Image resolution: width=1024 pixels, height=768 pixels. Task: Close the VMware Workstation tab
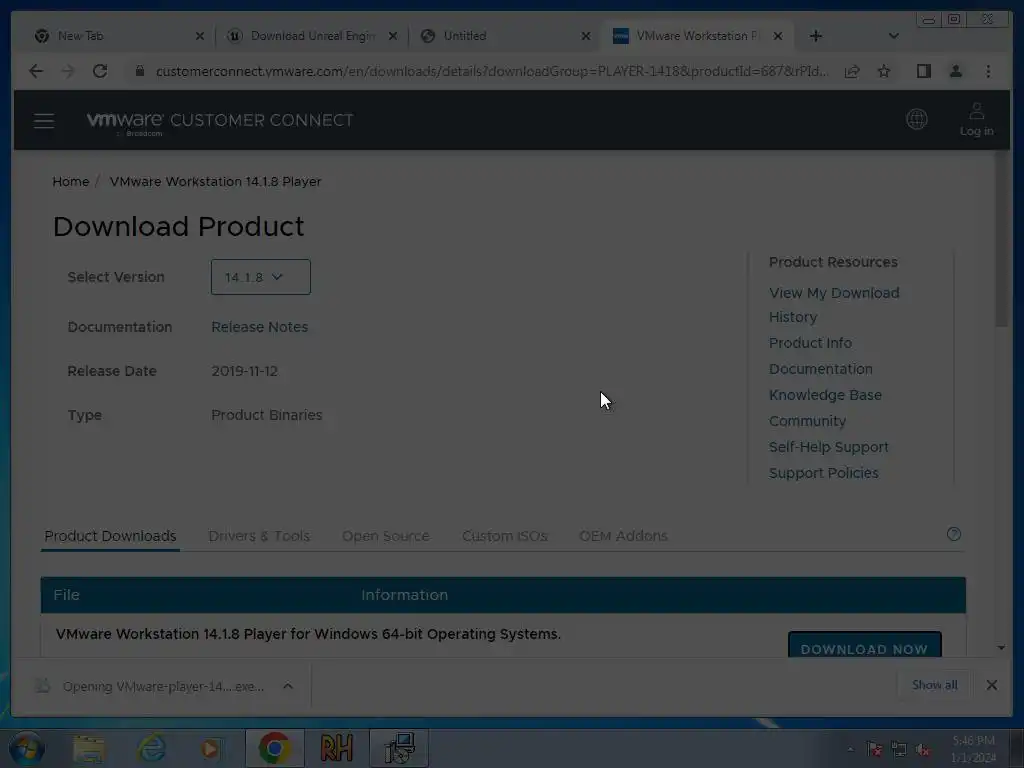click(x=778, y=36)
